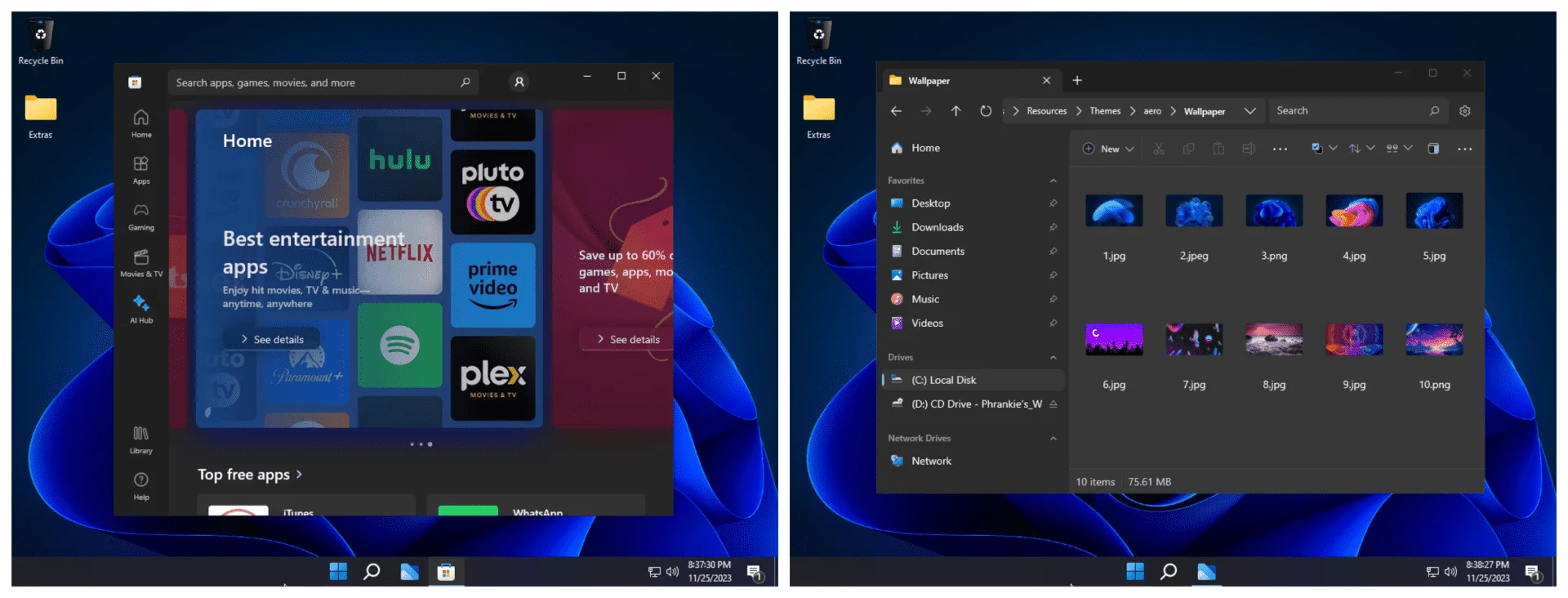Click the Recycle Bin beside the Store window

(x=41, y=41)
